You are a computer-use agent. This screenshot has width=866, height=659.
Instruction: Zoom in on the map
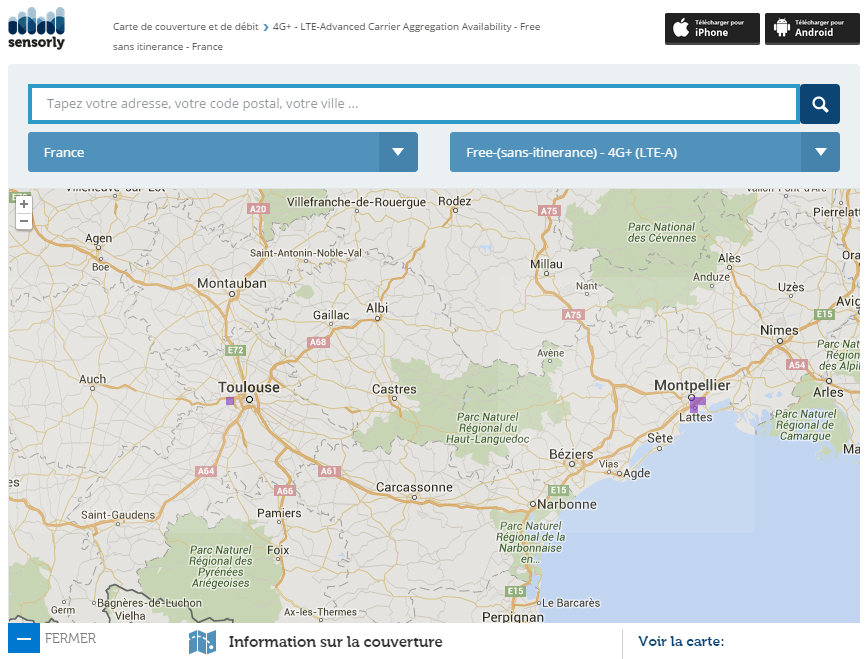click(x=23, y=204)
